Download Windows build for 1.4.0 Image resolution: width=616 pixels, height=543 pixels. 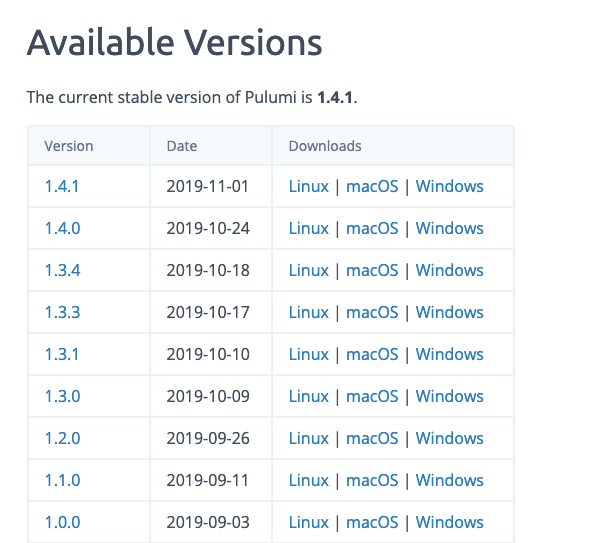pos(449,228)
